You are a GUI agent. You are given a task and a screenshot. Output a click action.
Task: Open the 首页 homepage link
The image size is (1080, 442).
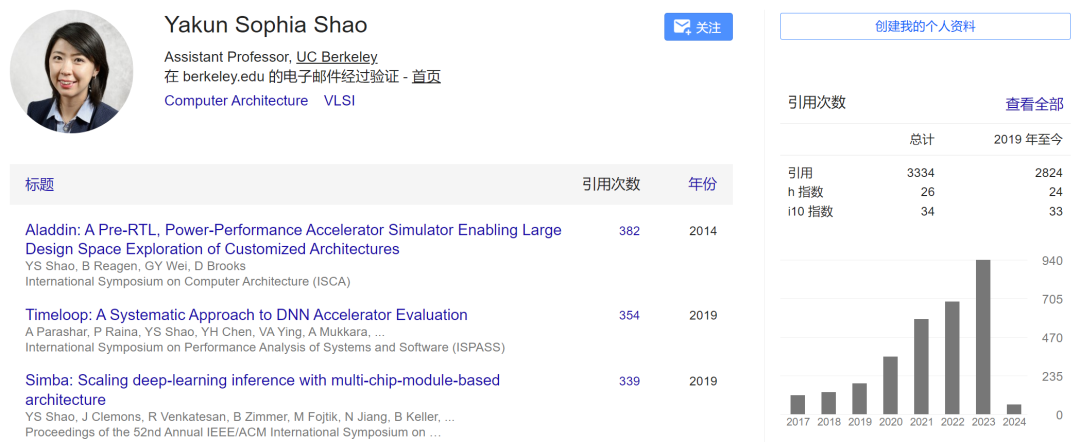[426, 76]
